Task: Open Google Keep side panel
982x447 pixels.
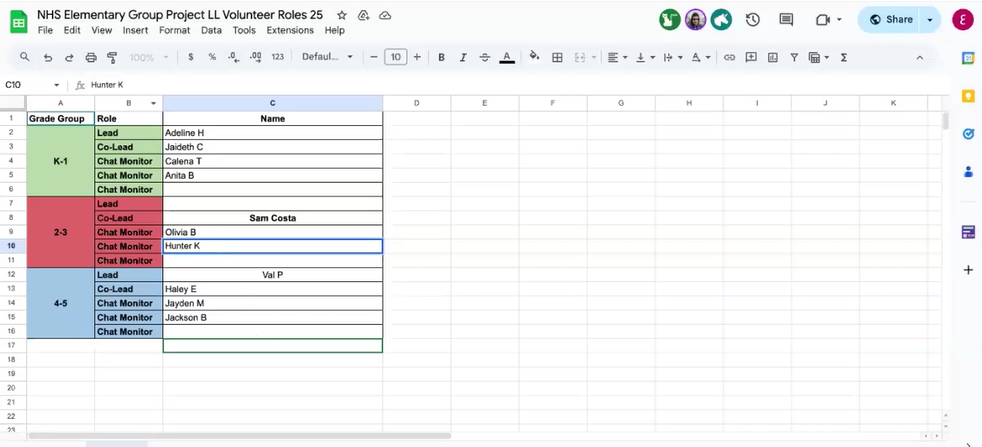Action: point(968,96)
